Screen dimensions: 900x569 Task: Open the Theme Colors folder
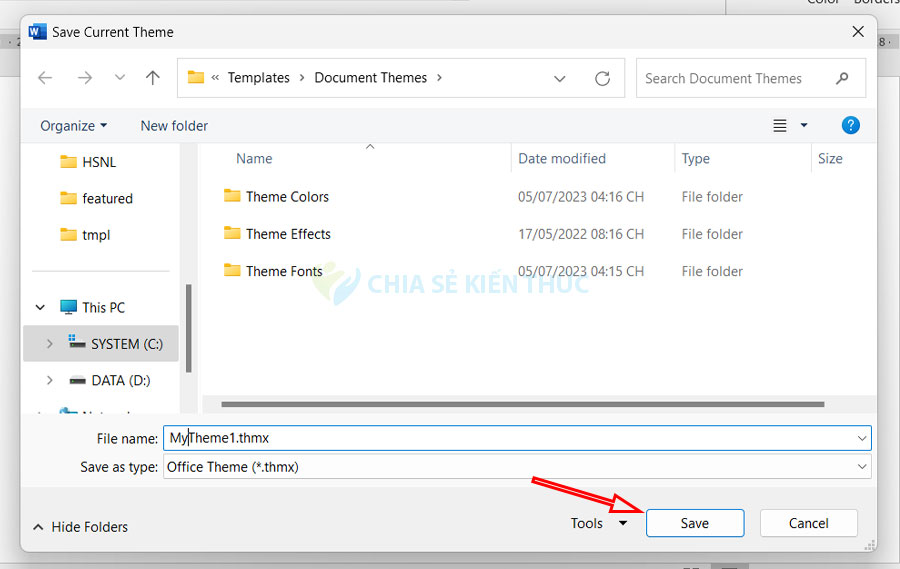click(x=287, y=197)
